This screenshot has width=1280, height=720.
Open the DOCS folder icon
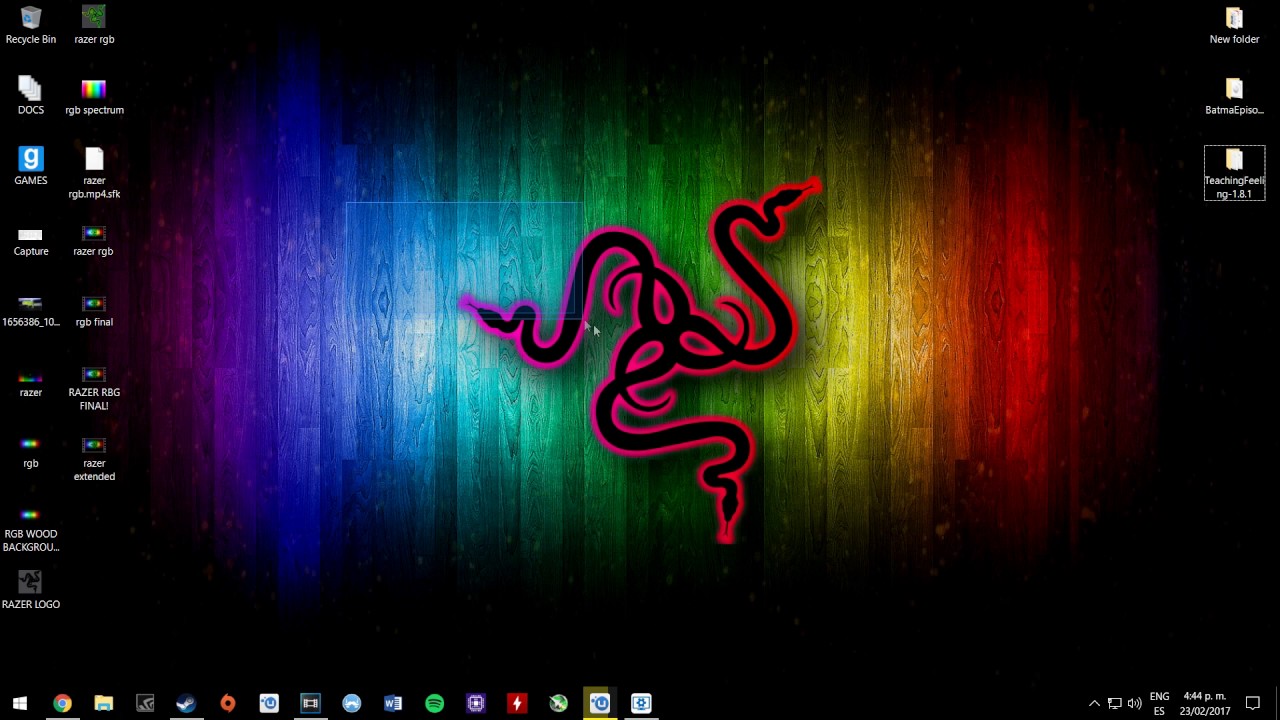tap(31, 96)
